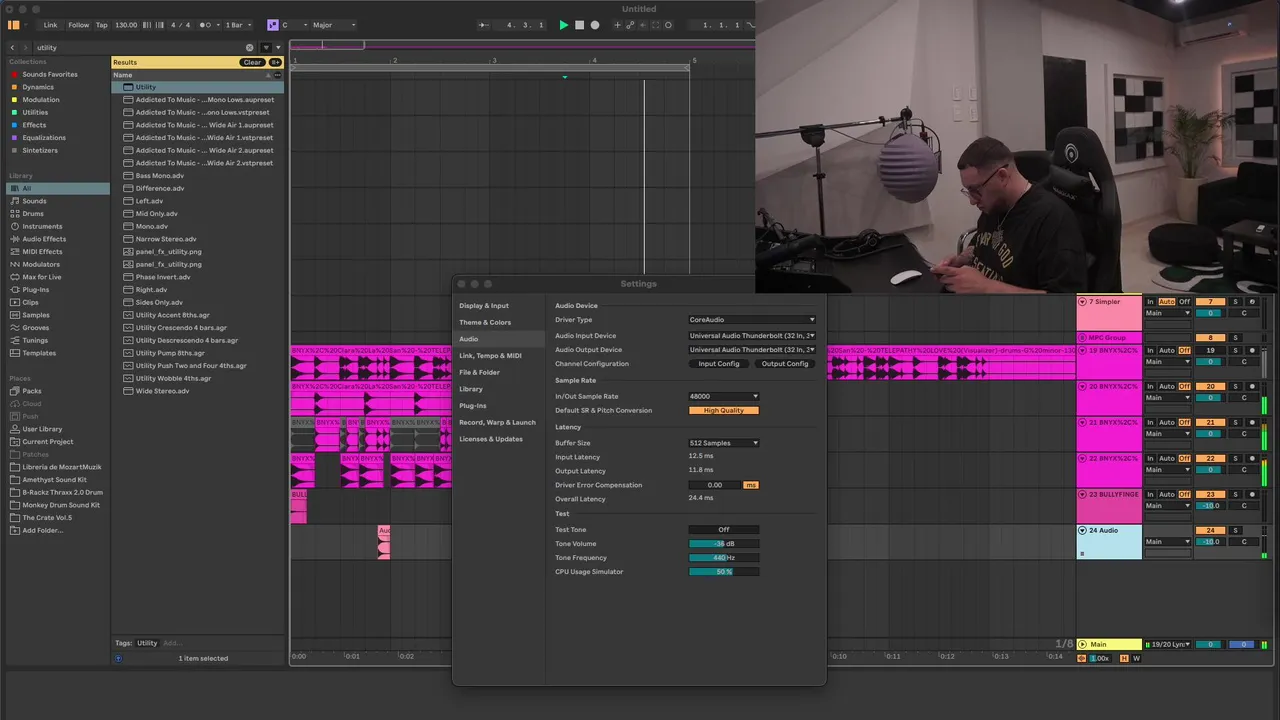This screenshot has width=1280, height=720.
Task: Open File & Folder settings tab
Action: pyautogui.click(x=480, y=372)
